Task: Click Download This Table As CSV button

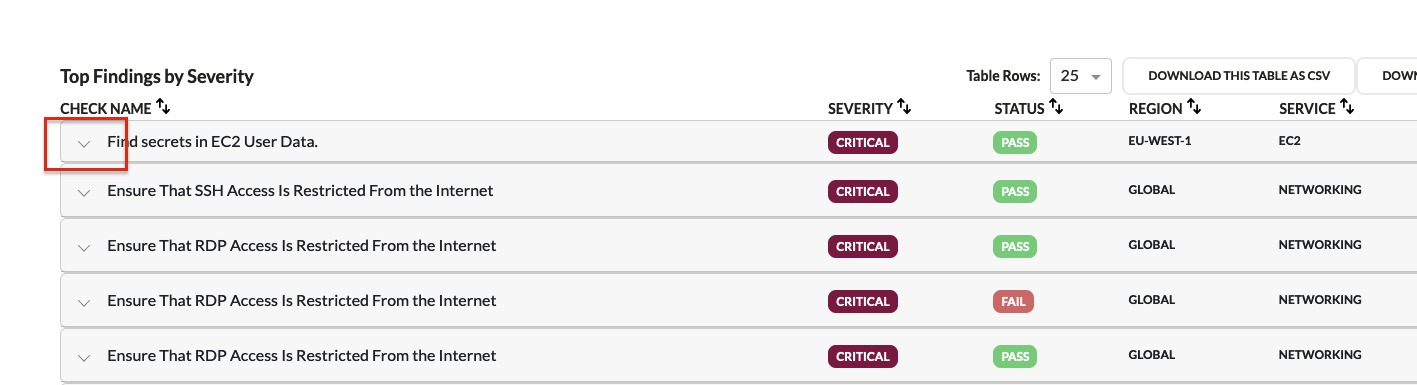Action: click(x=1239, y=76)
